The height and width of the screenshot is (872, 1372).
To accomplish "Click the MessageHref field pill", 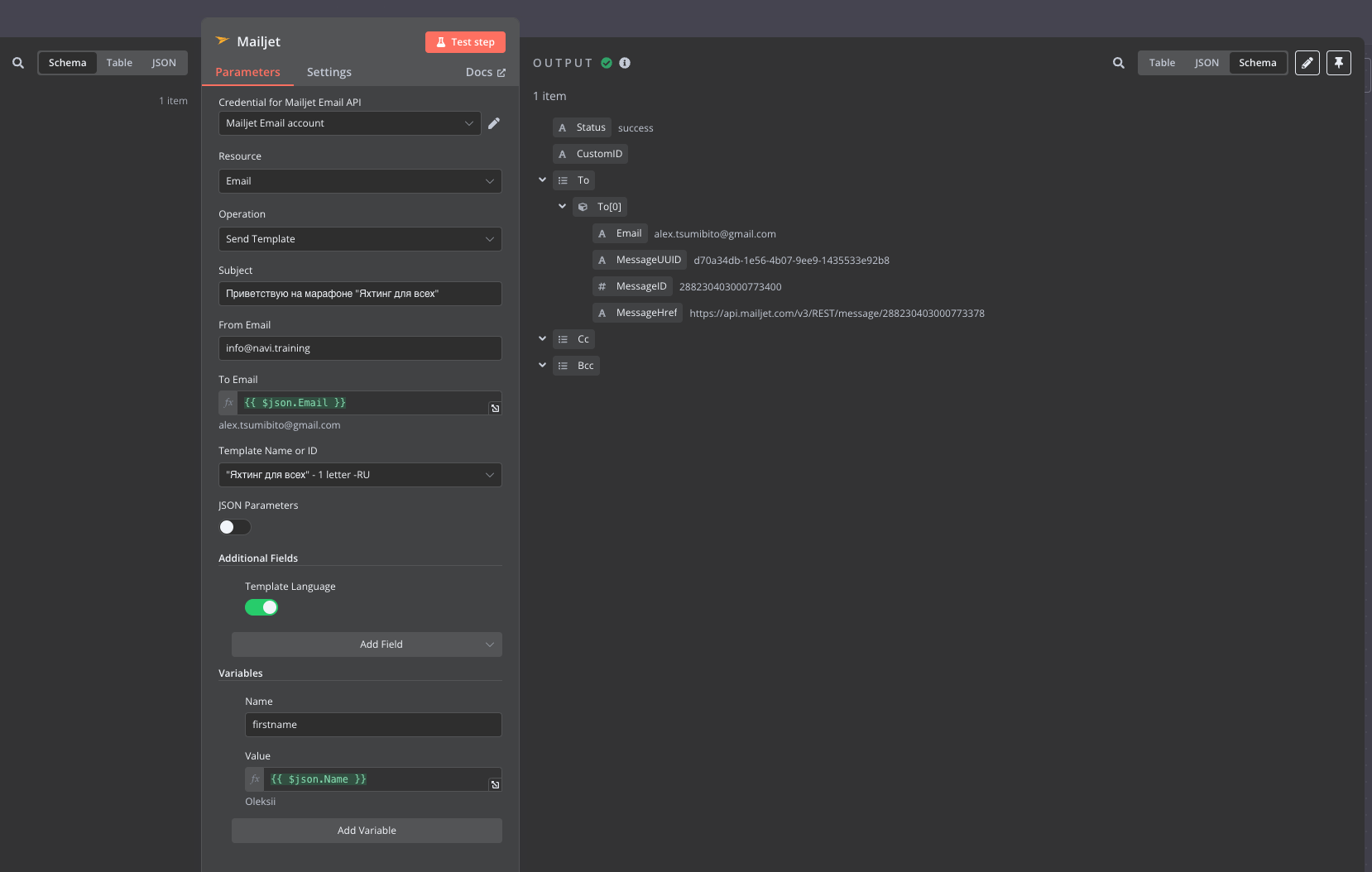I will pos(637,313).
